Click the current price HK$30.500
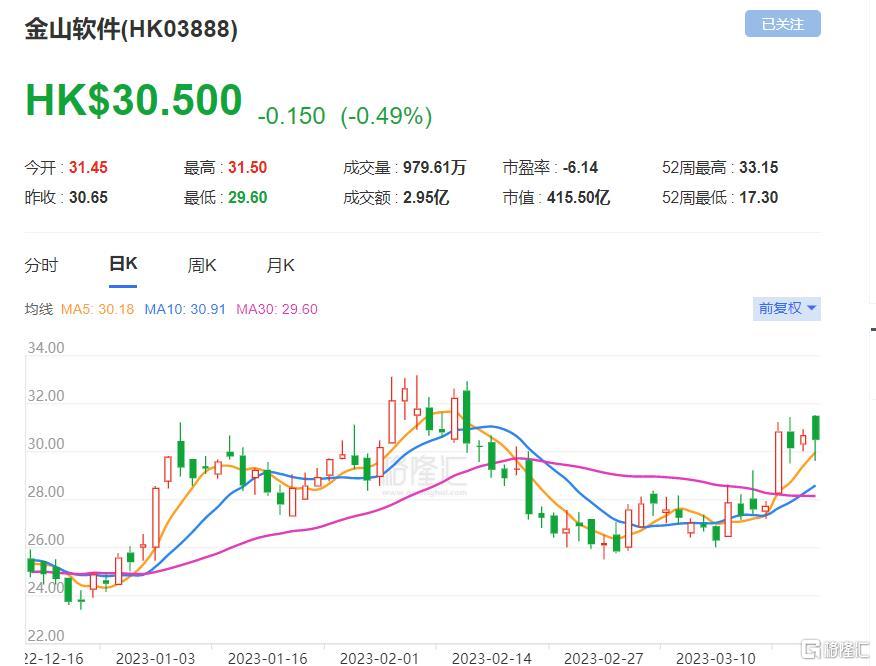Screen dimensions: 876x666 (x=134, y=100)
